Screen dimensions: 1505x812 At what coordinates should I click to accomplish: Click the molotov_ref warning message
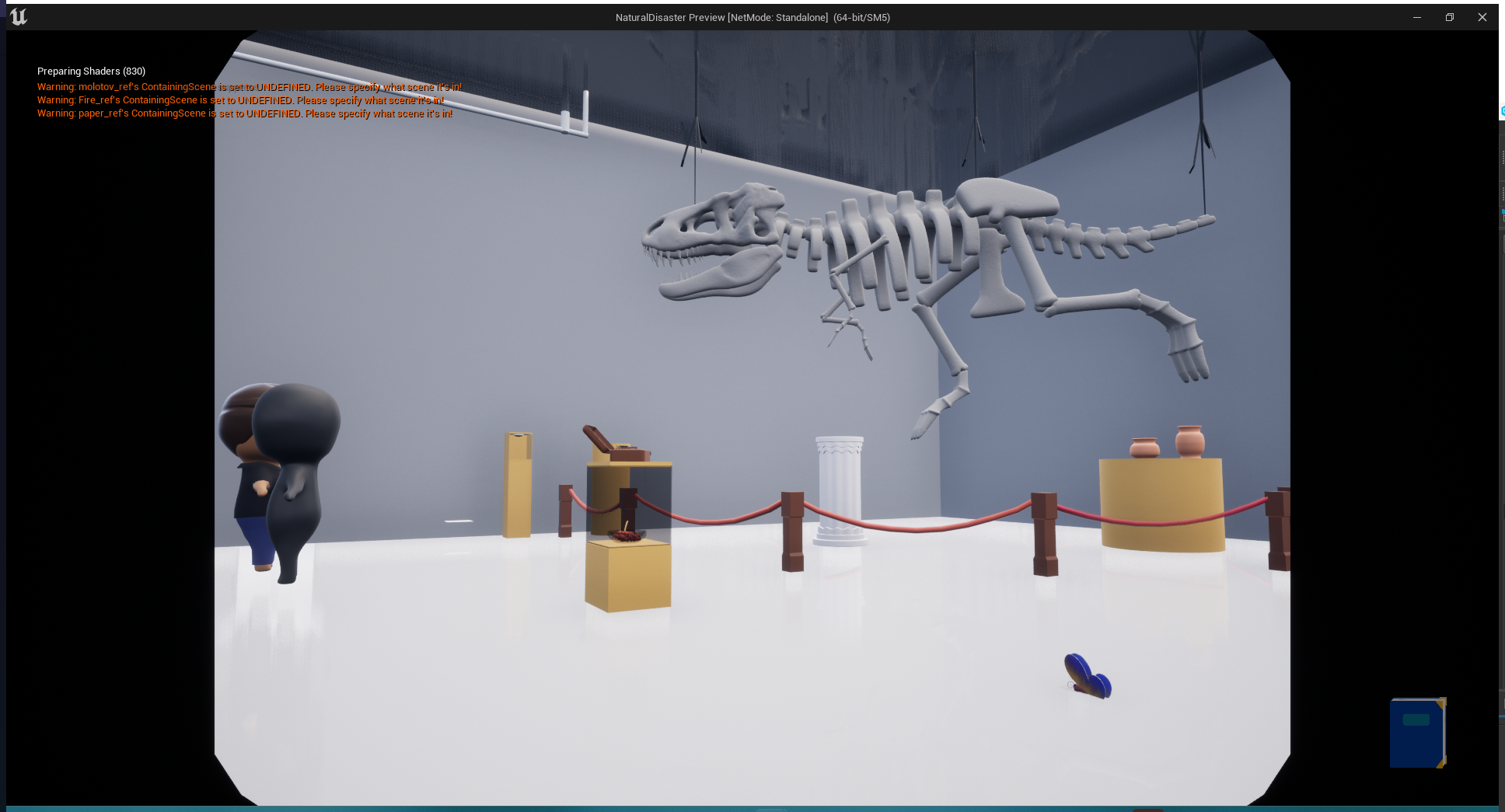click(250, 87)
